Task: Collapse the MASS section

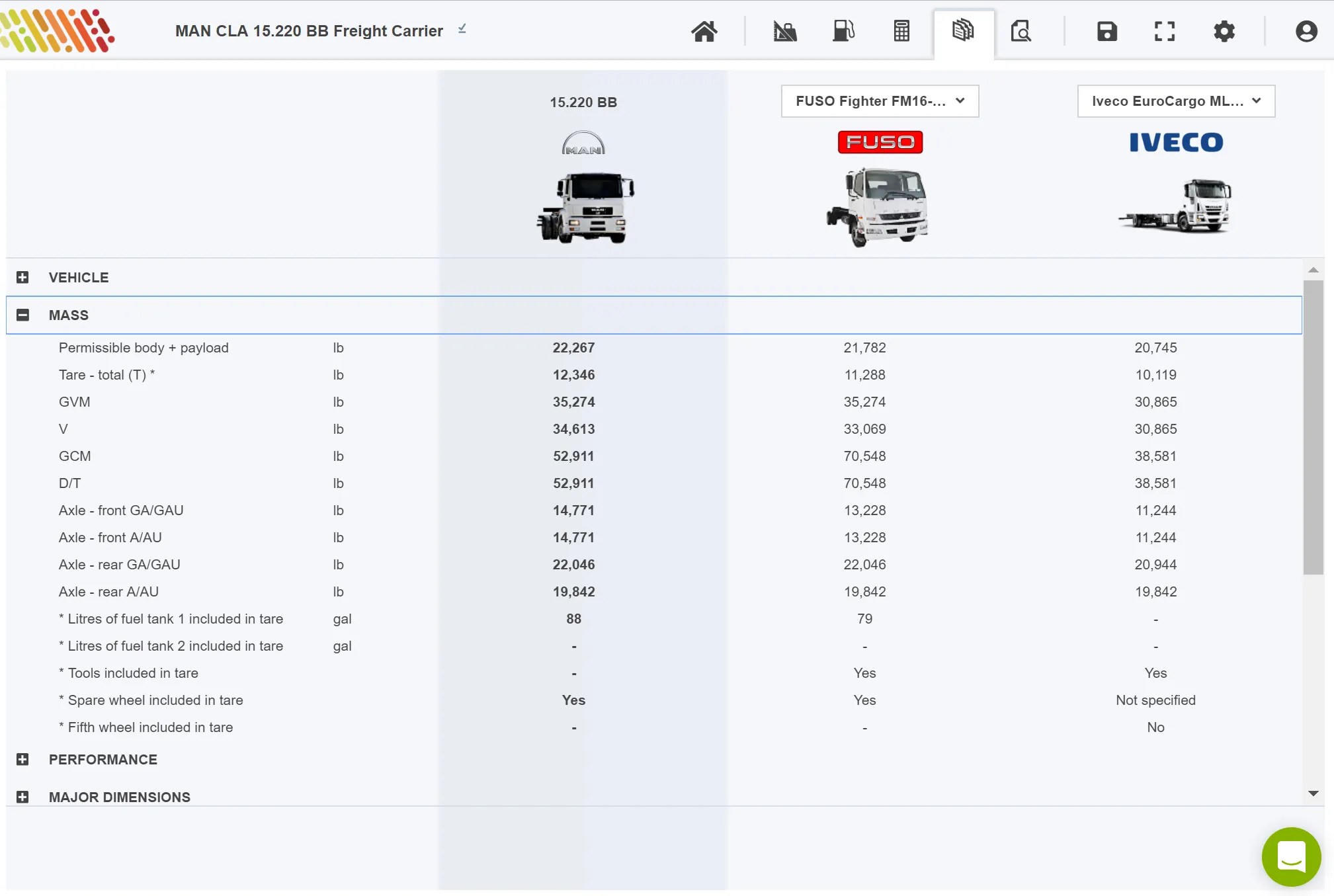Action: [x=23, y=315]
